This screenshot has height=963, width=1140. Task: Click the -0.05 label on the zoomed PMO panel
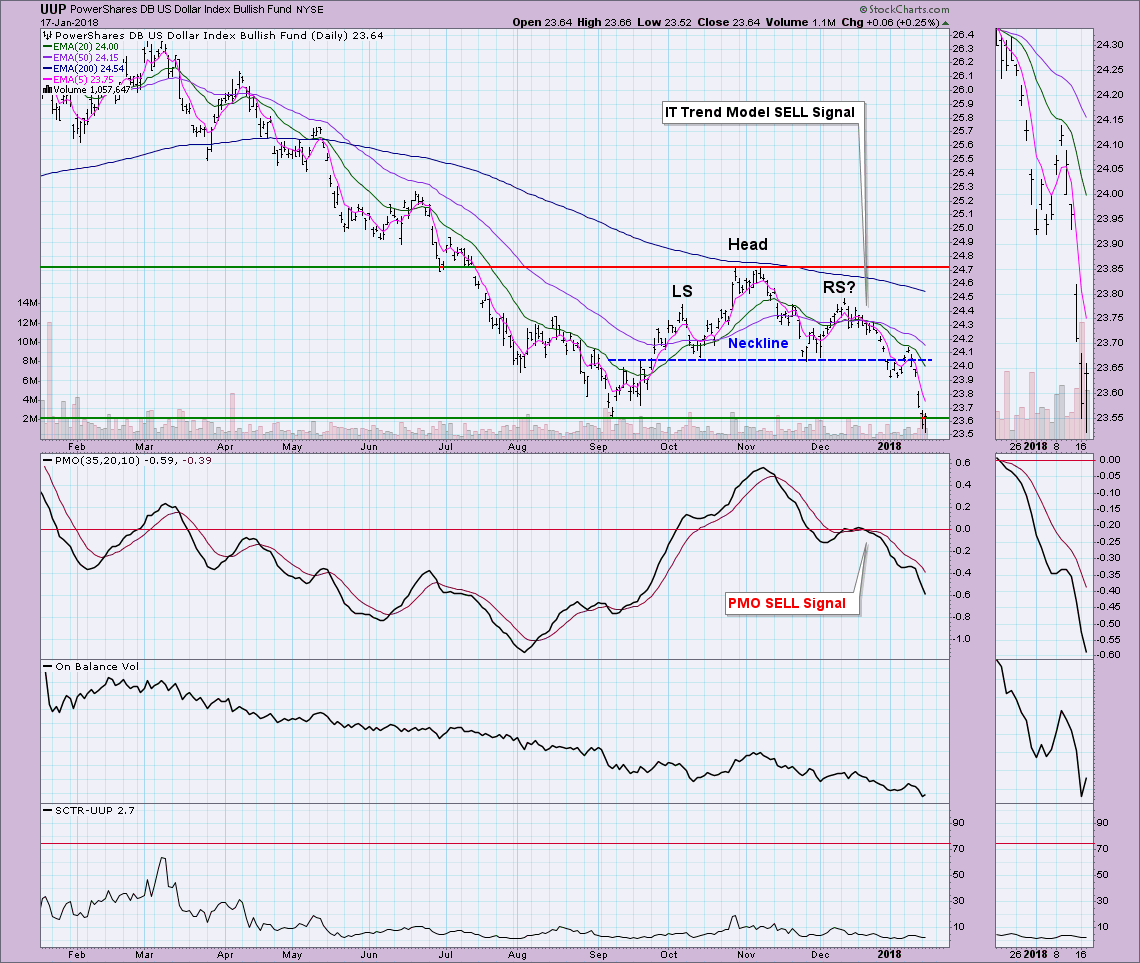coord(1109,476)
